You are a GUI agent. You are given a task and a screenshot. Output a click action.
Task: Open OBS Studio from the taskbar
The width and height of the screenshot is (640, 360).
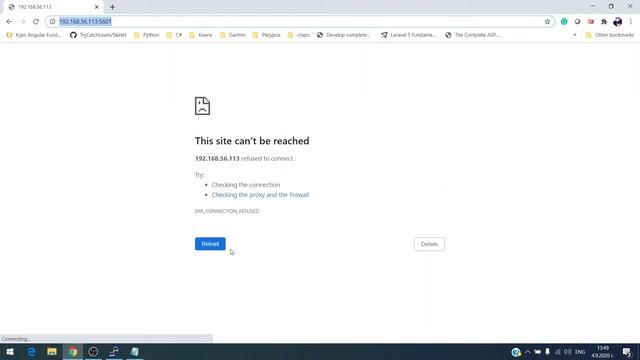coord(93,351)
